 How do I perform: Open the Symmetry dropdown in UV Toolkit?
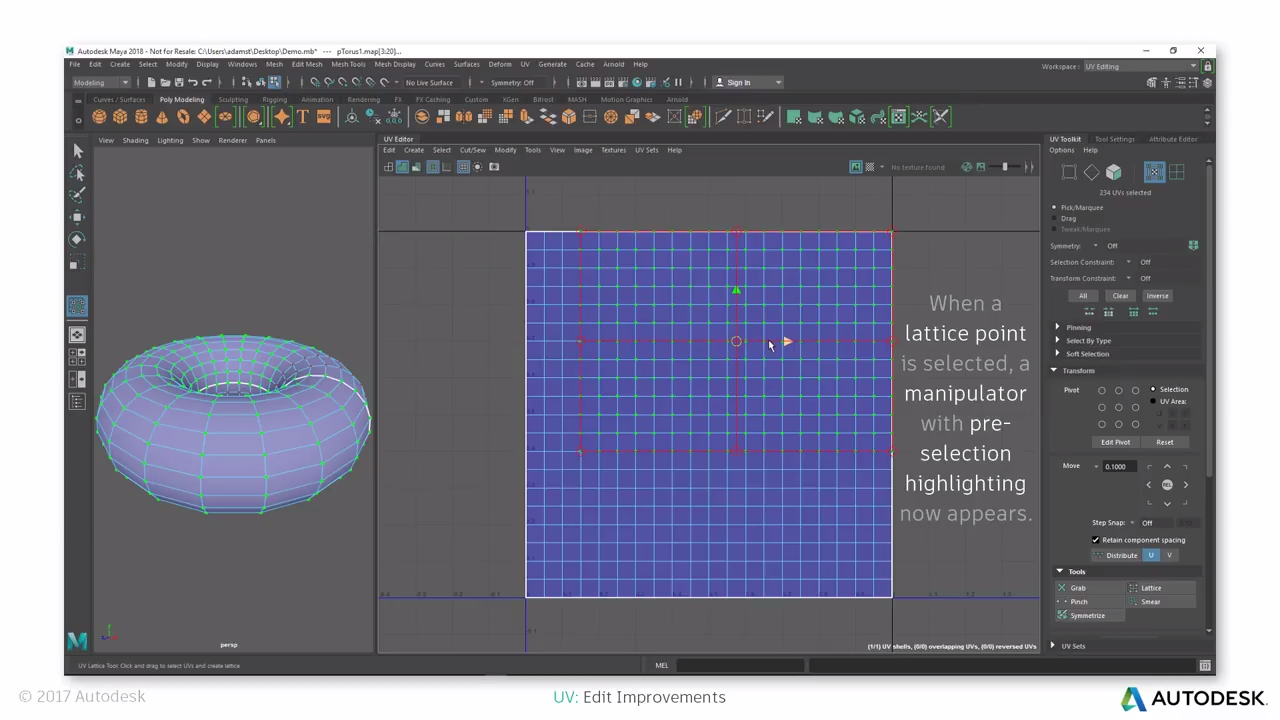(x=1096, y=246)
